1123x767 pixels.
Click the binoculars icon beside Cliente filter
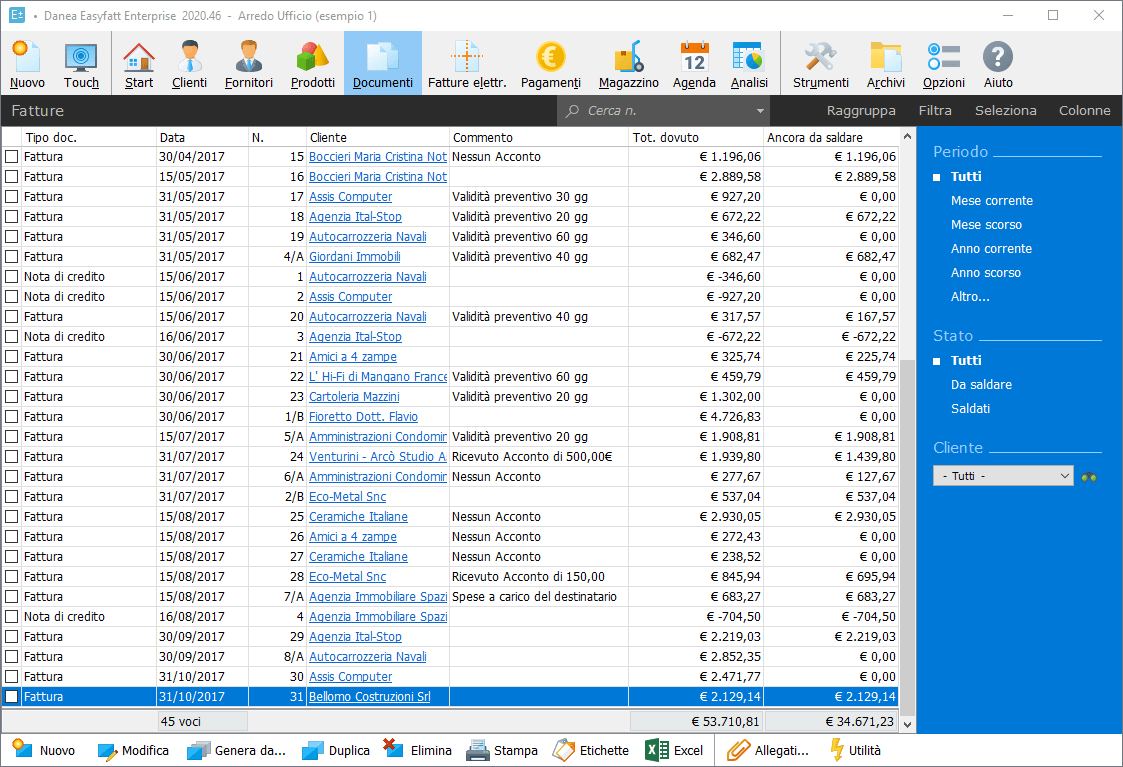(1089, 477)
